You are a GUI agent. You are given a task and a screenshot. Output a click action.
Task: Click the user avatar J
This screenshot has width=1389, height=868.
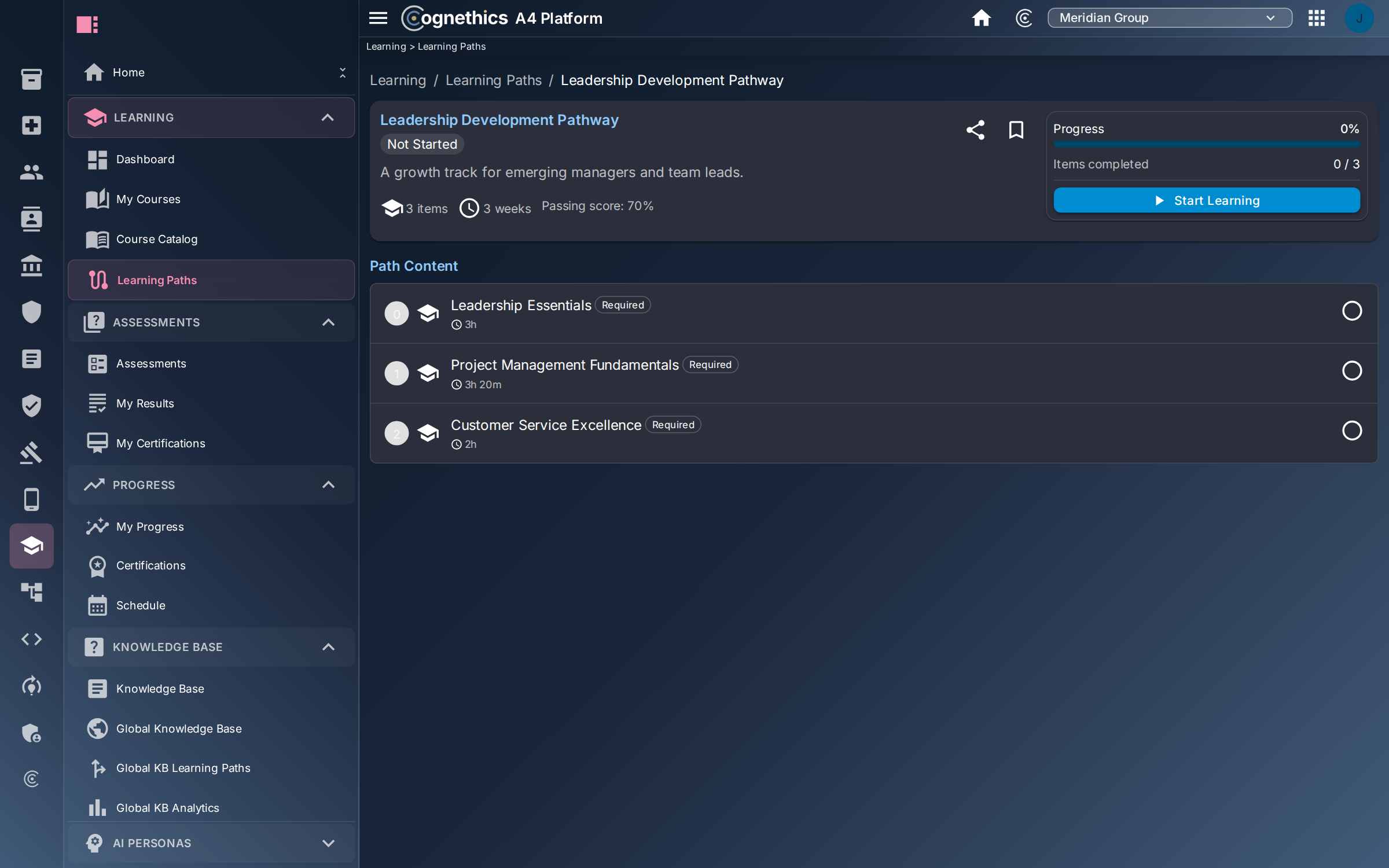tap(1359, 18)
